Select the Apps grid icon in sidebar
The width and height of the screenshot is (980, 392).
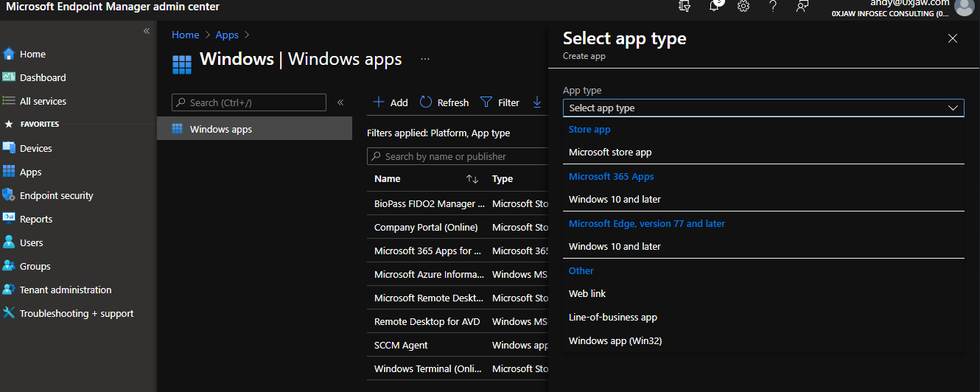pos(9,171)
